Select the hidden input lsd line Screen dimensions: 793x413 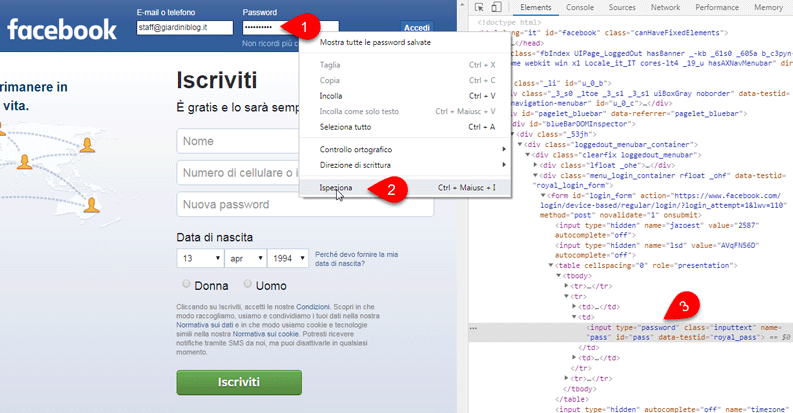(x=657, y=250)
